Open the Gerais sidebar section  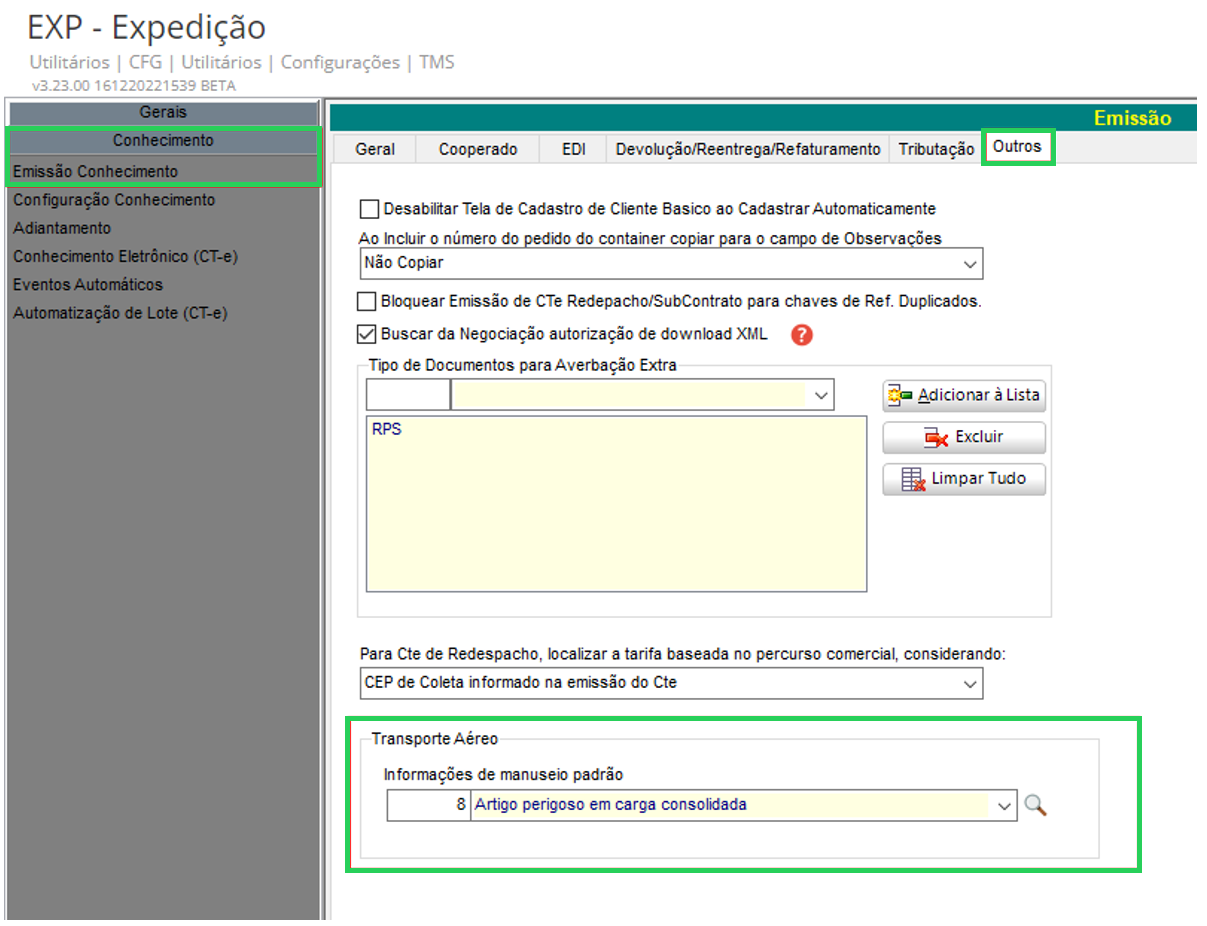pyautogui.click(x=163, y=112)
